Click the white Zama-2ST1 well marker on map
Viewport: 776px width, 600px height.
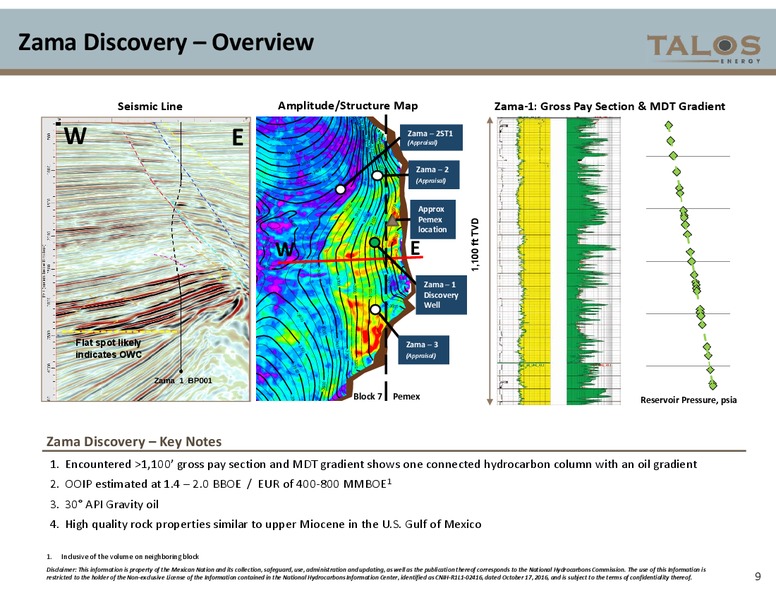340,189
